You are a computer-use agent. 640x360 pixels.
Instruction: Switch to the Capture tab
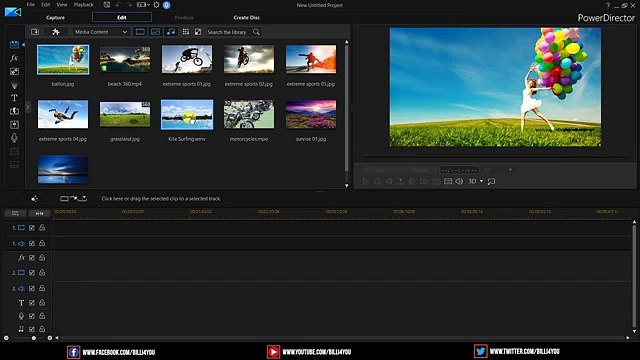(x=56, y=18)
